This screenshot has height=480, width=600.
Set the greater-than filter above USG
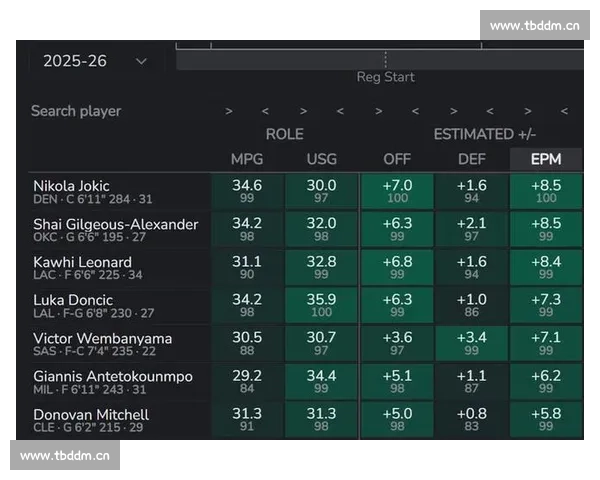tap(303, 111)
